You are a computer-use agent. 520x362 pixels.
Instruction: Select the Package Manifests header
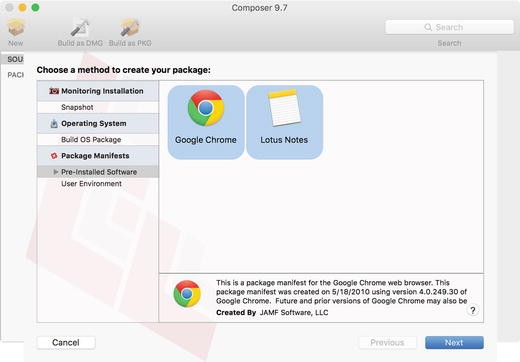pos(98,156)
